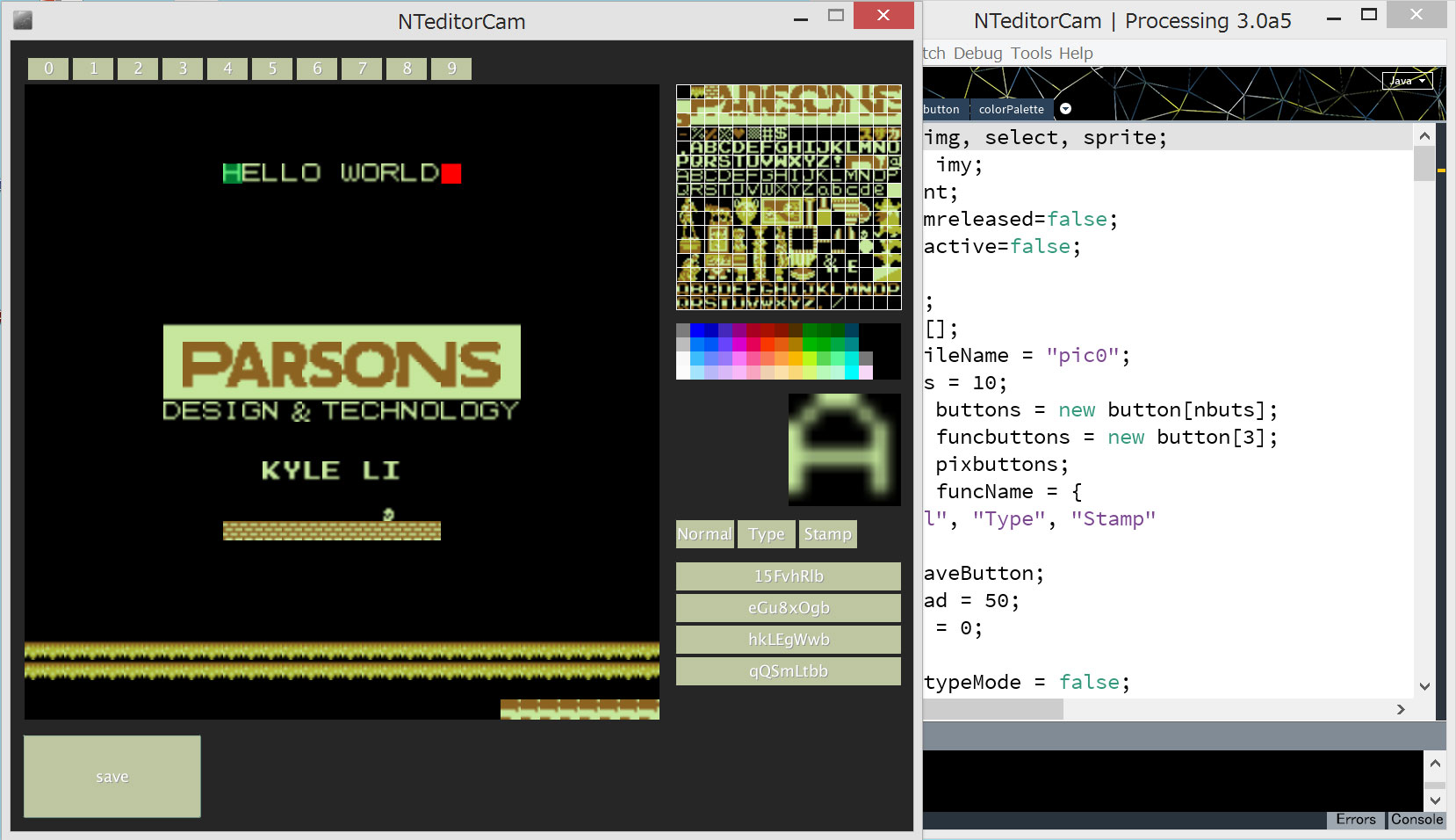This screenshot has height=840, width=1456.
Task: Select page button 1
Action: tap(93, 69)
